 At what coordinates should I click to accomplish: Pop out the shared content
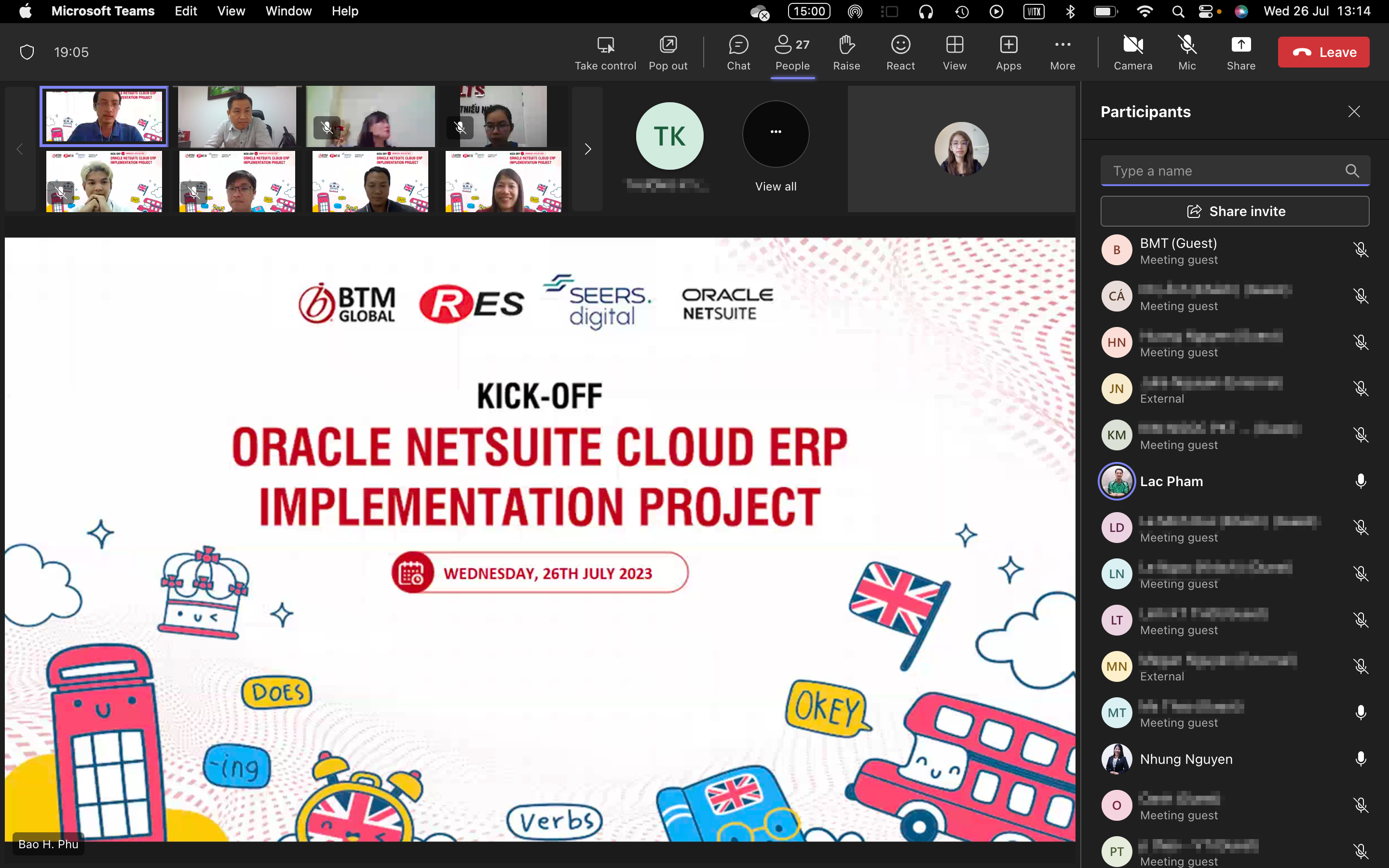click(x=668, y=53)
